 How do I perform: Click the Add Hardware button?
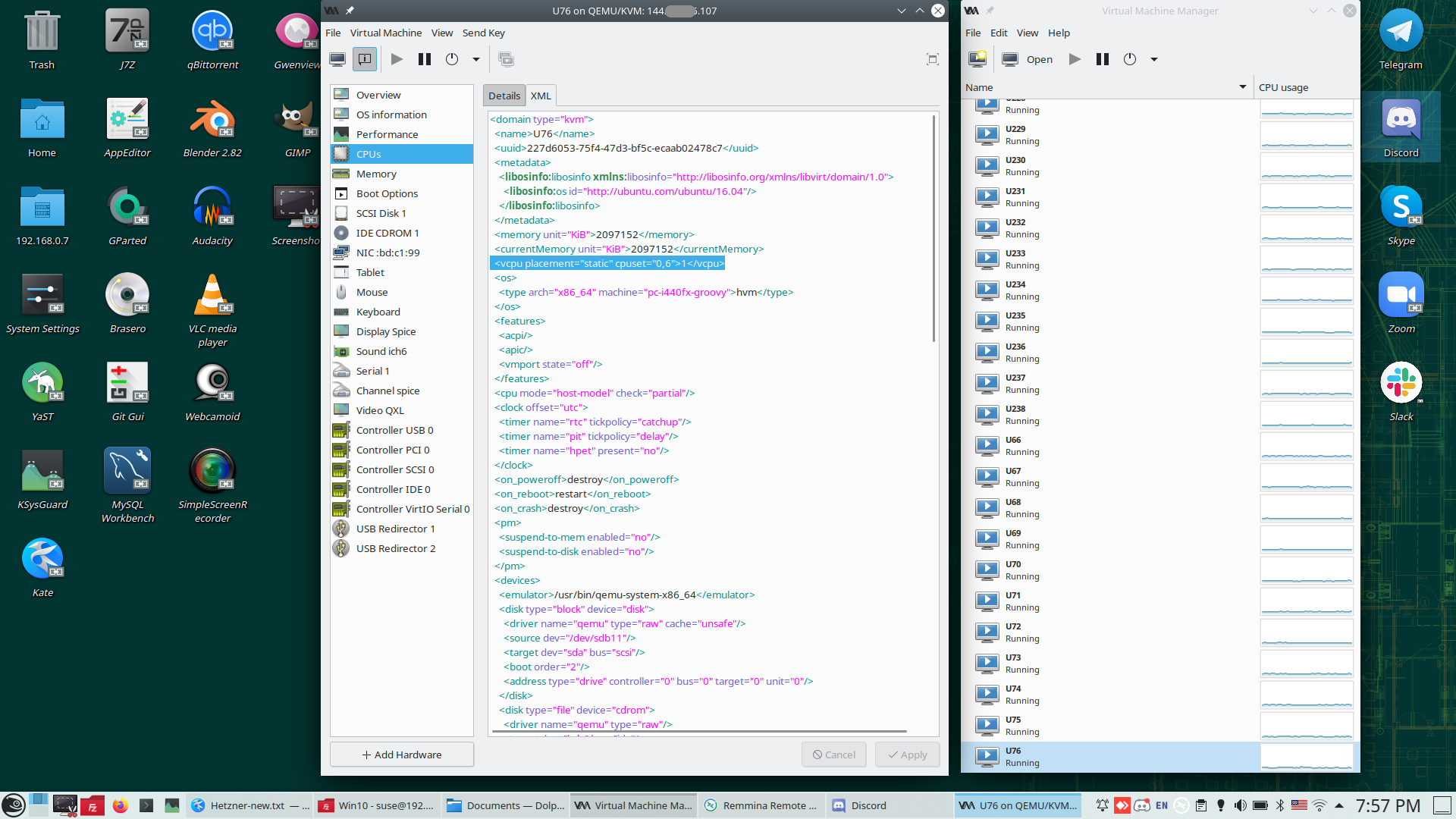[x=402, y=755]
